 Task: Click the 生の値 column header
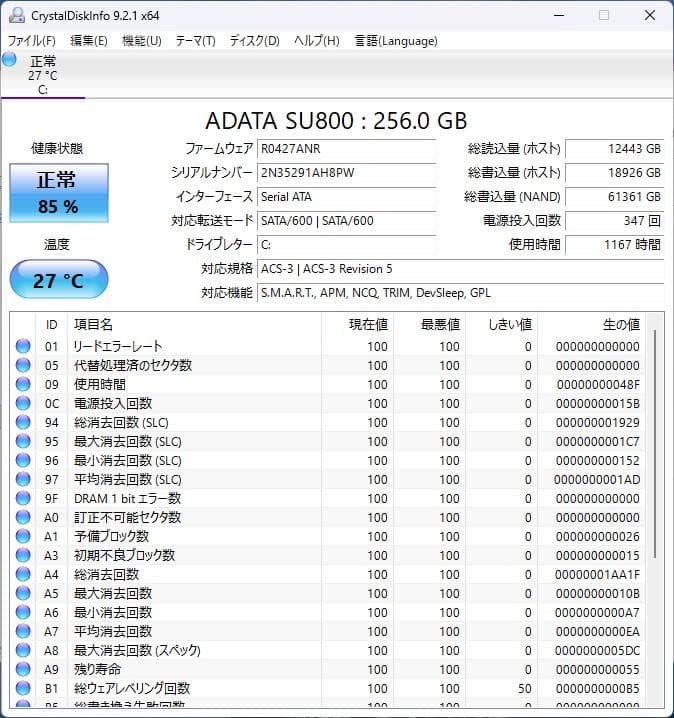[x=592, y=325]
